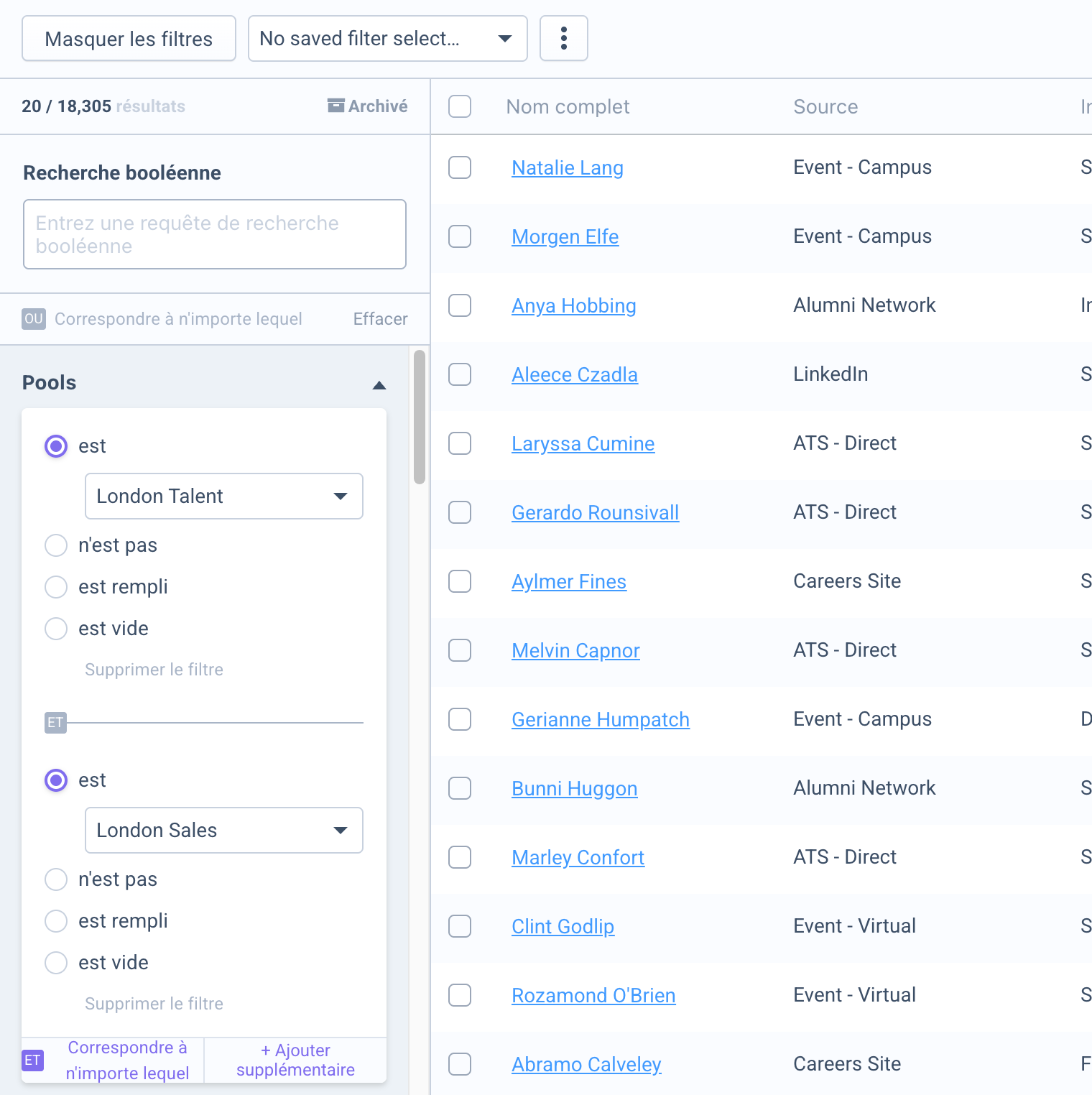
Task: Select 'est vide' for the London Talent filter
Action: (x=56, y=629)
